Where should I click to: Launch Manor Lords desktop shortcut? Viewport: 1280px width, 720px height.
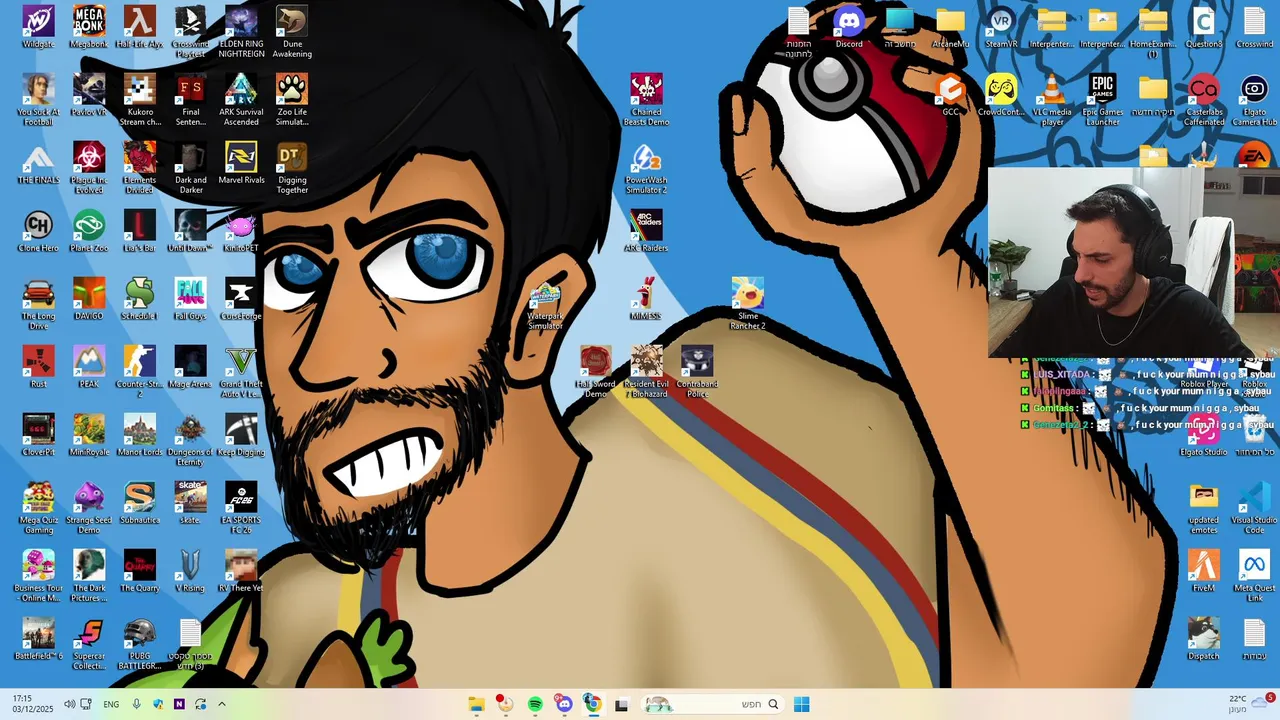pos(139,435)
